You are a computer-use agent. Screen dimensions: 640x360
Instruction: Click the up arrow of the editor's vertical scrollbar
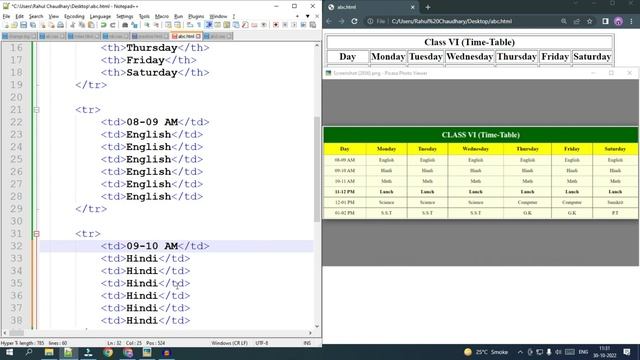click(x=317, y=46)
